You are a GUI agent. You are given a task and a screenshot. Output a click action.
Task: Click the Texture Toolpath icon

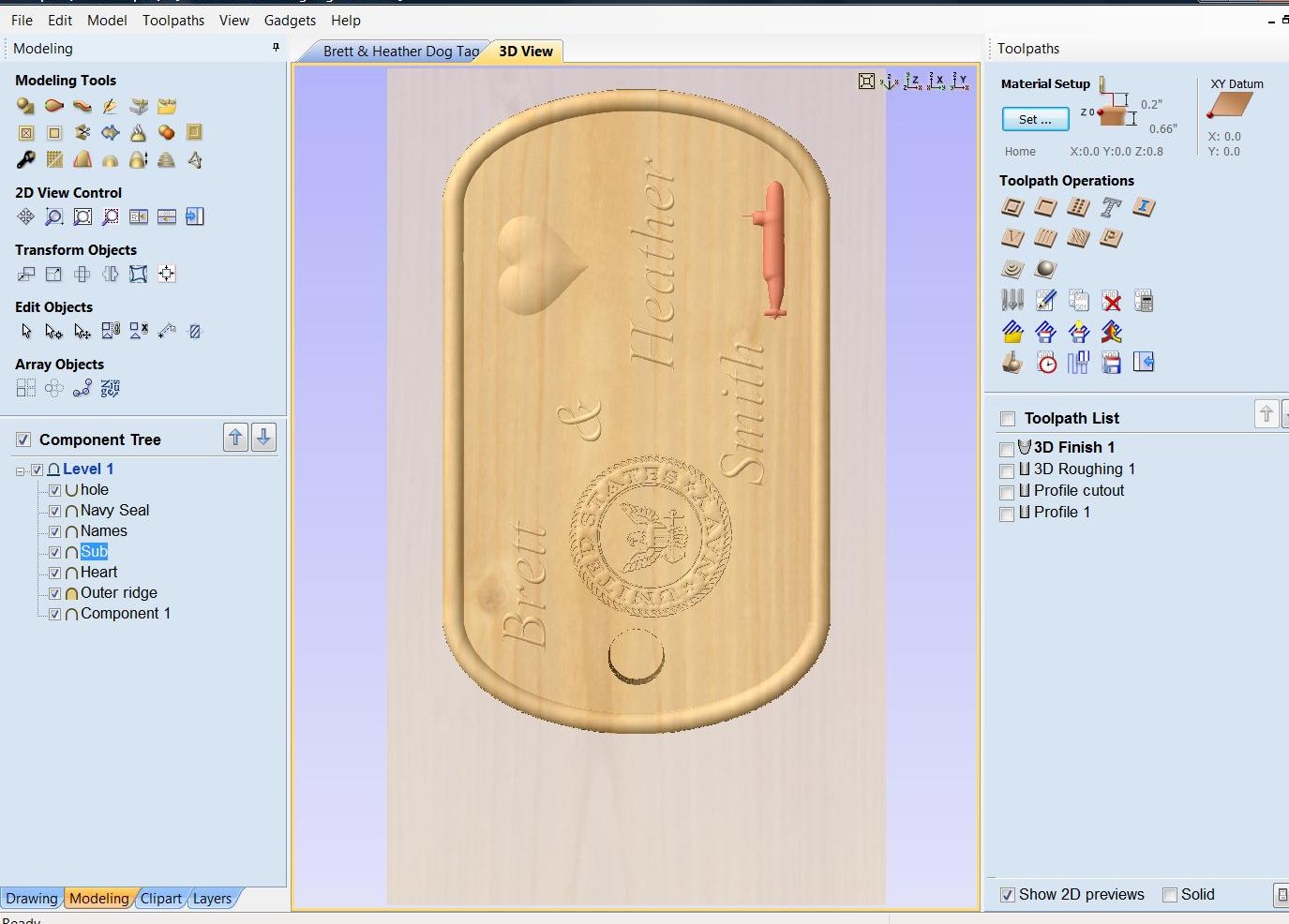coord(1078,238)
